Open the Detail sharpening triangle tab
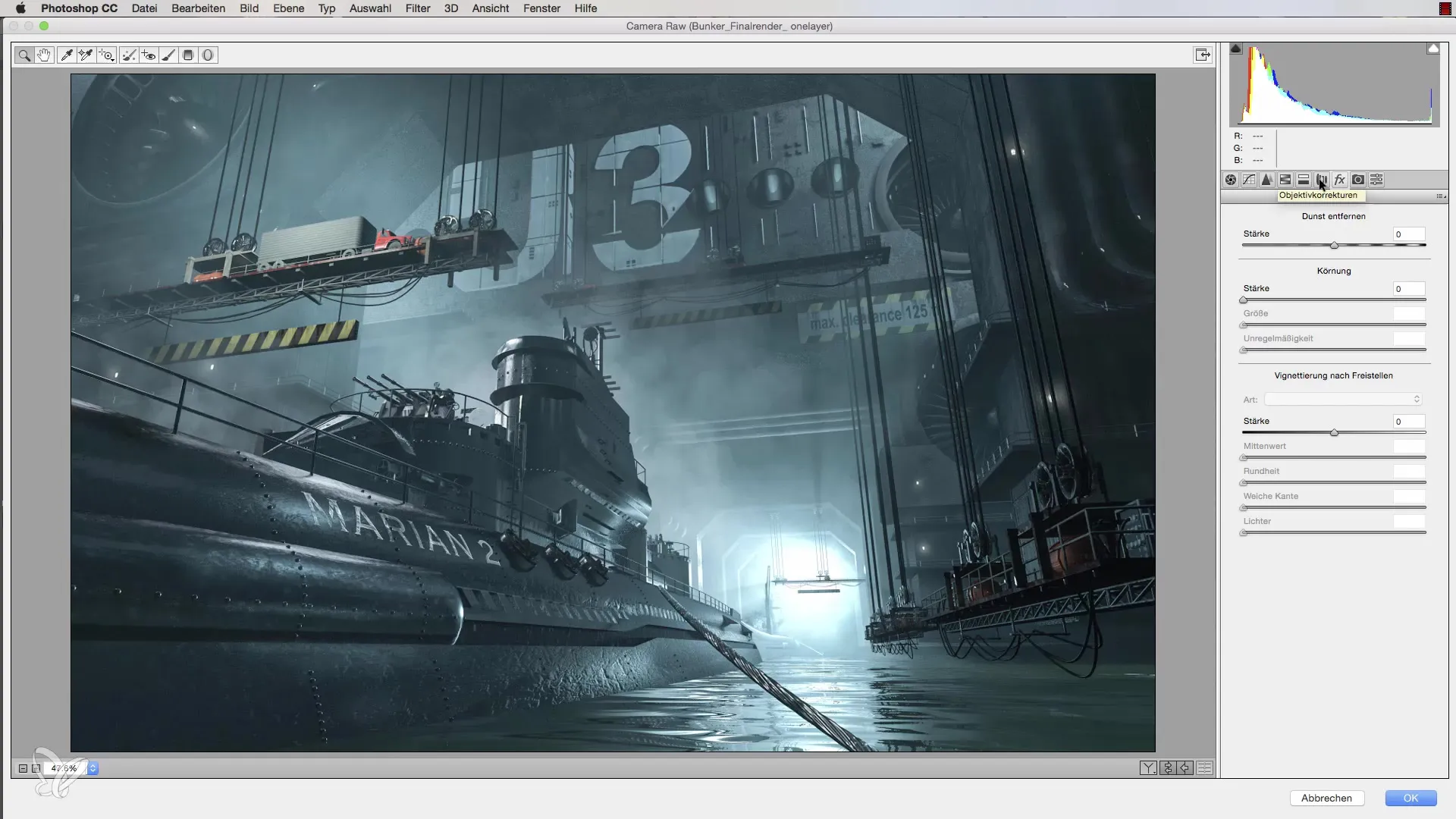1456x819 pixels. pos(1267,180)
